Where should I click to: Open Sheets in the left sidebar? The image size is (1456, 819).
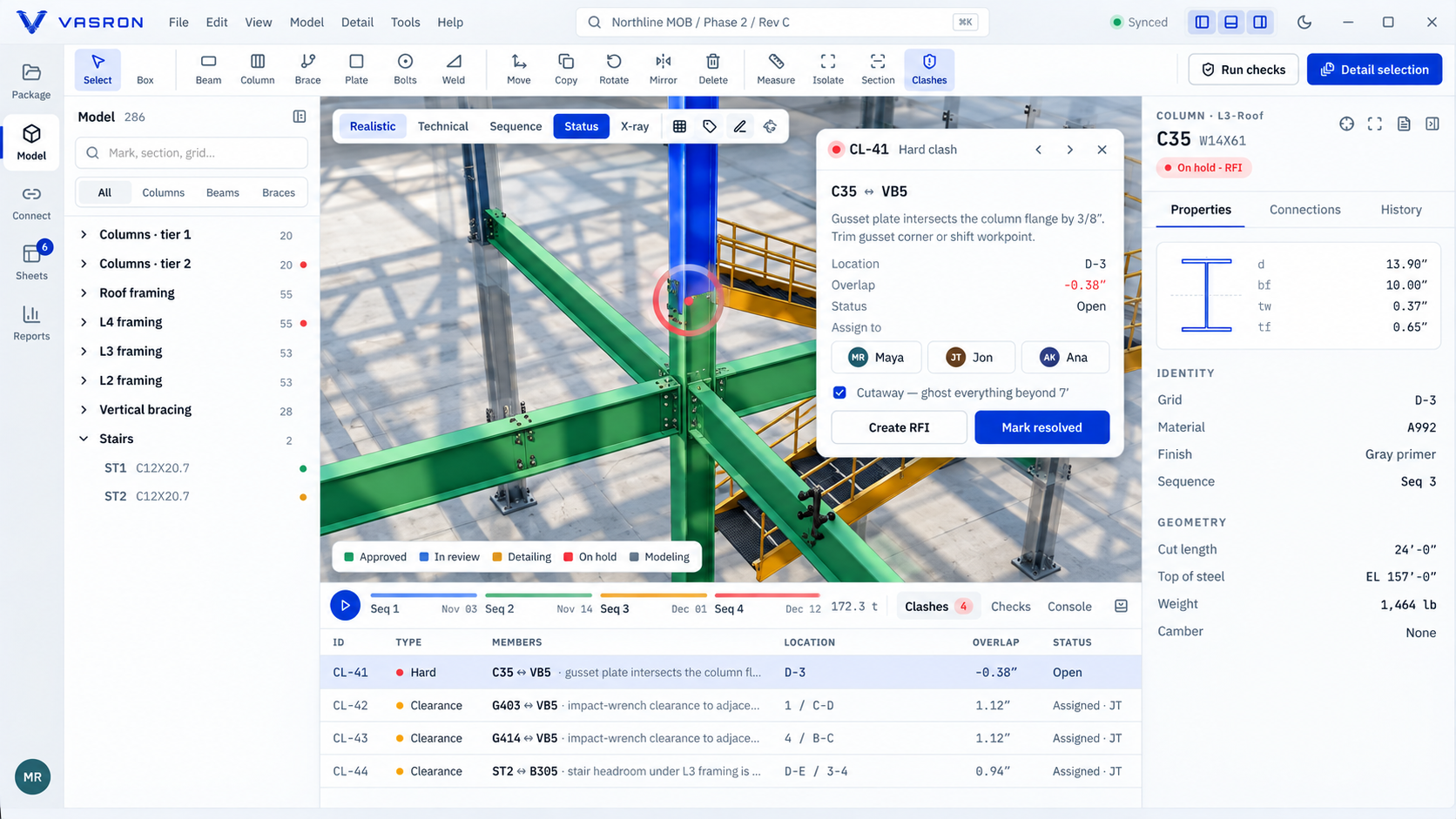(31, 261)
